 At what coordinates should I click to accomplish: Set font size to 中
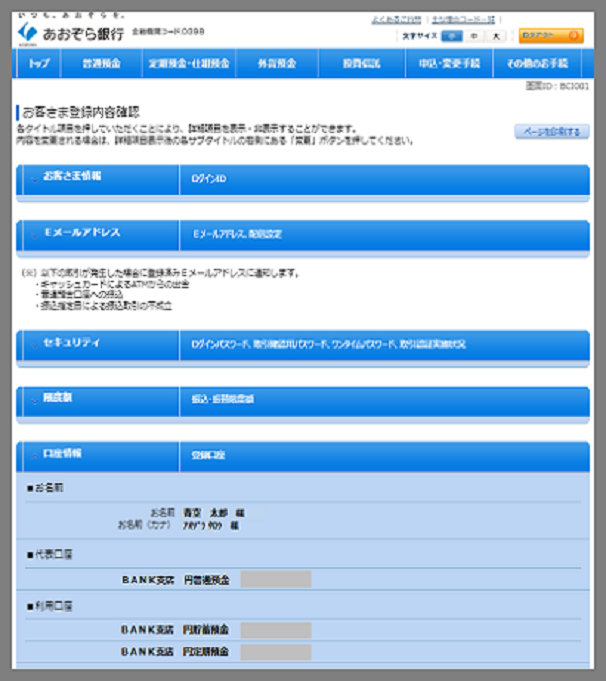coord(474,36)
